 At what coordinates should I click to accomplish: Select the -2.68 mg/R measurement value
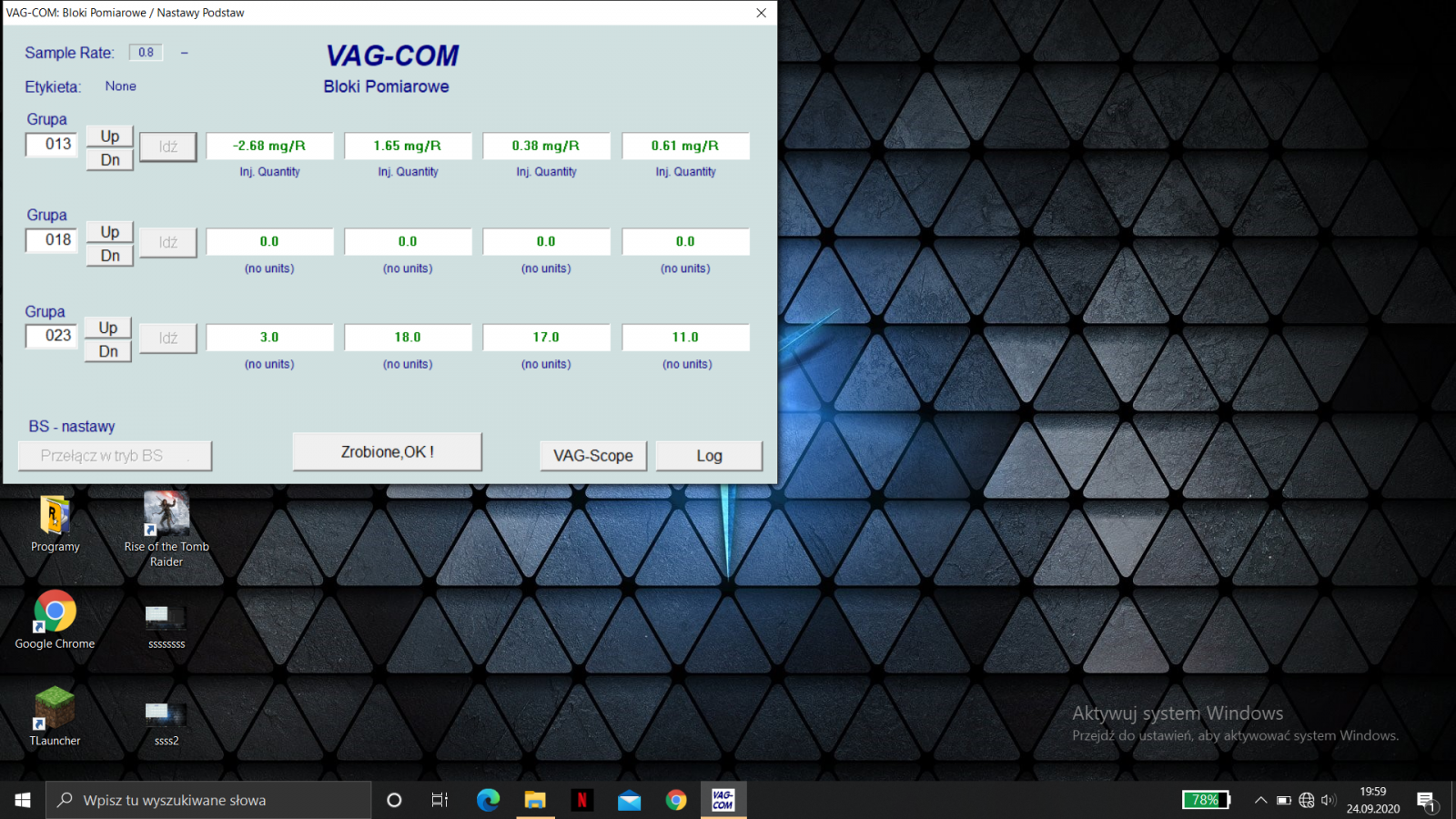[269, 146]
